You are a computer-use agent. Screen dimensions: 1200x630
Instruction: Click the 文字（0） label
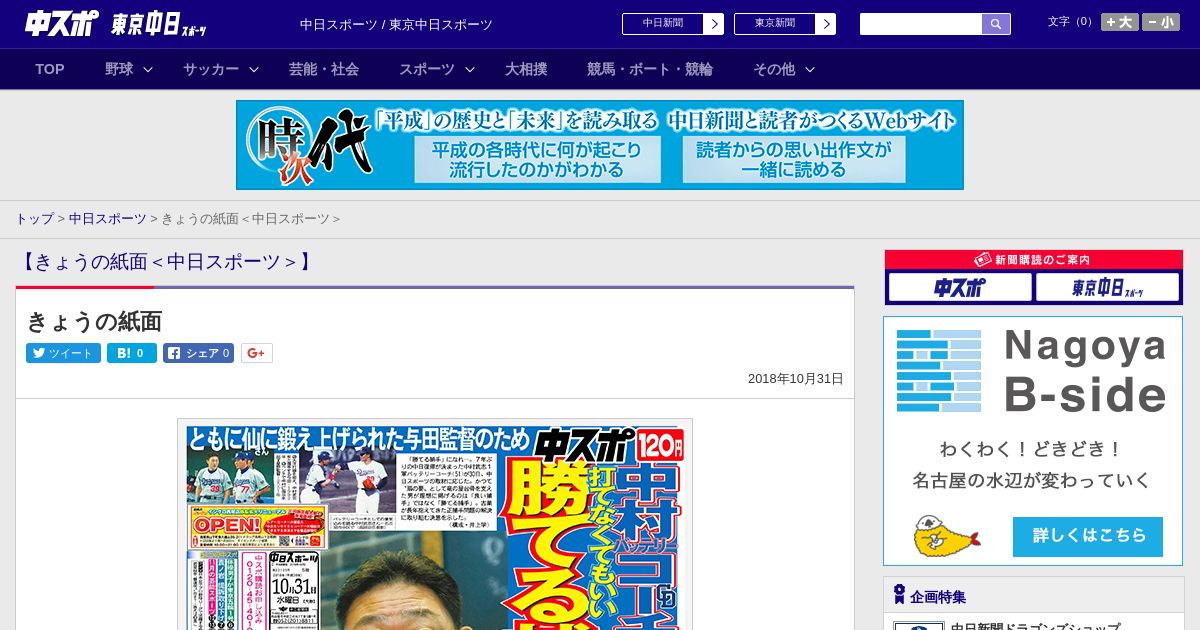(1071, 21)
